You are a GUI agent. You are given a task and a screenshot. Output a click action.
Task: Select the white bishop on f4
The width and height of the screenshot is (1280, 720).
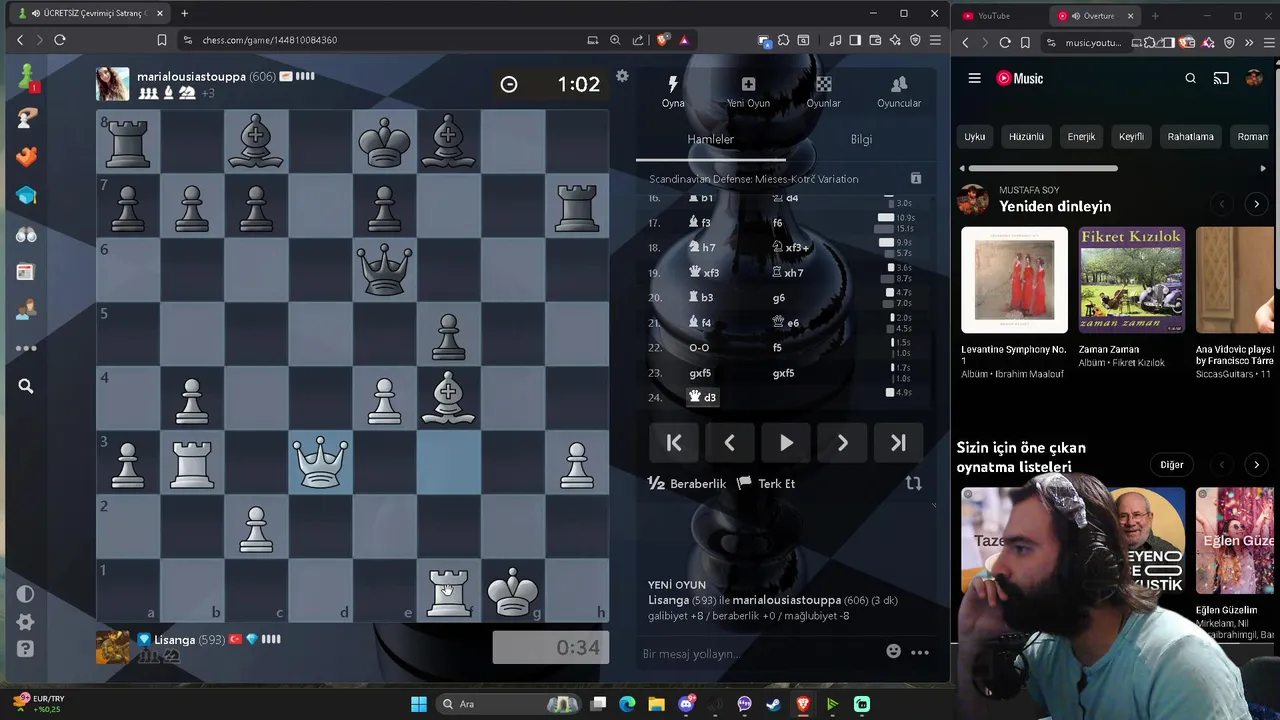click(x=448, y=398)
